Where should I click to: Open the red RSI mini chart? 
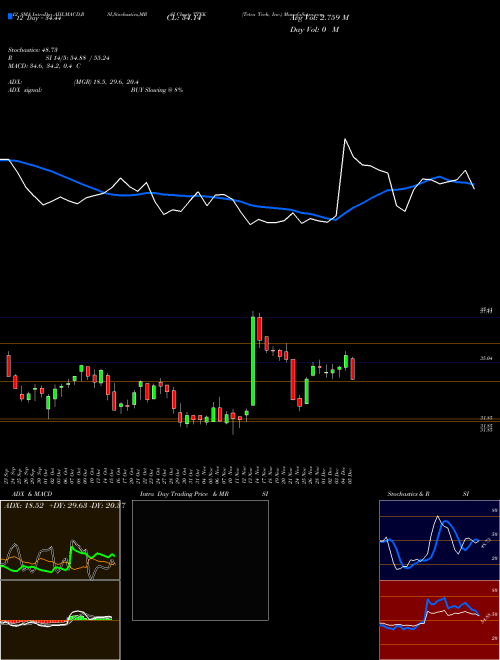[439, 620]
